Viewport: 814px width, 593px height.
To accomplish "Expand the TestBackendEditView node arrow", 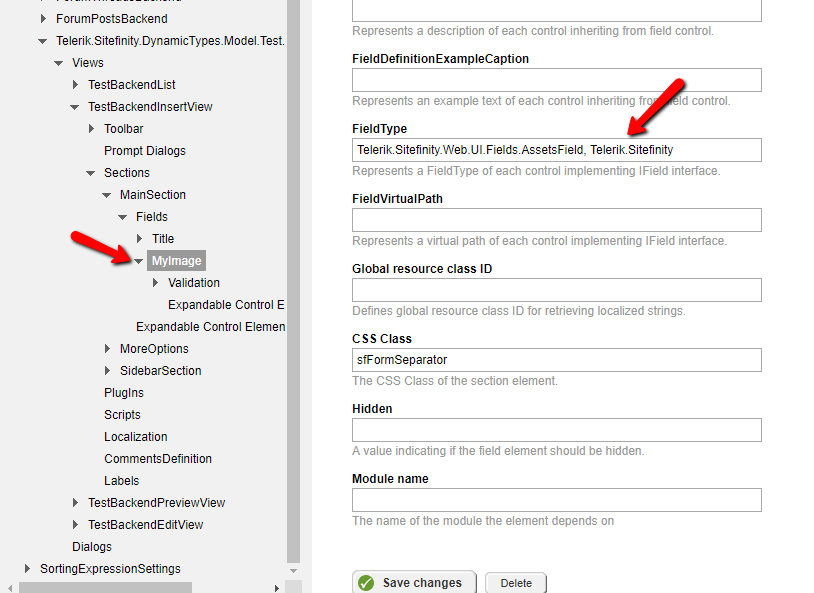I will pyautogui.click(x=76, y=525).
